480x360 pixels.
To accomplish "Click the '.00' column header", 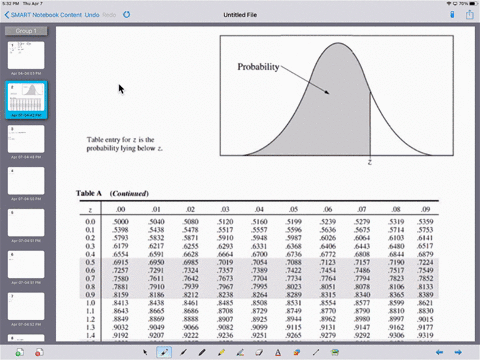I will (x=120, y=209).
